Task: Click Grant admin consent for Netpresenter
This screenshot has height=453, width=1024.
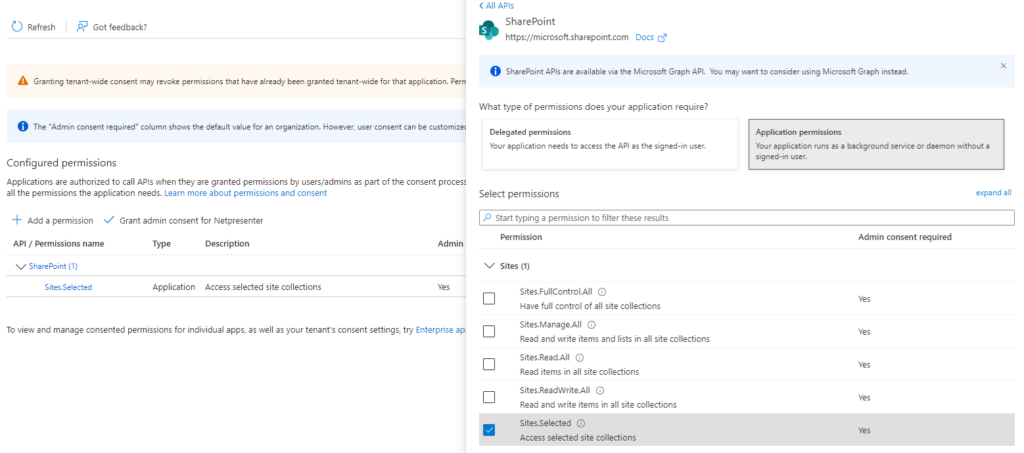Action: 184,221
